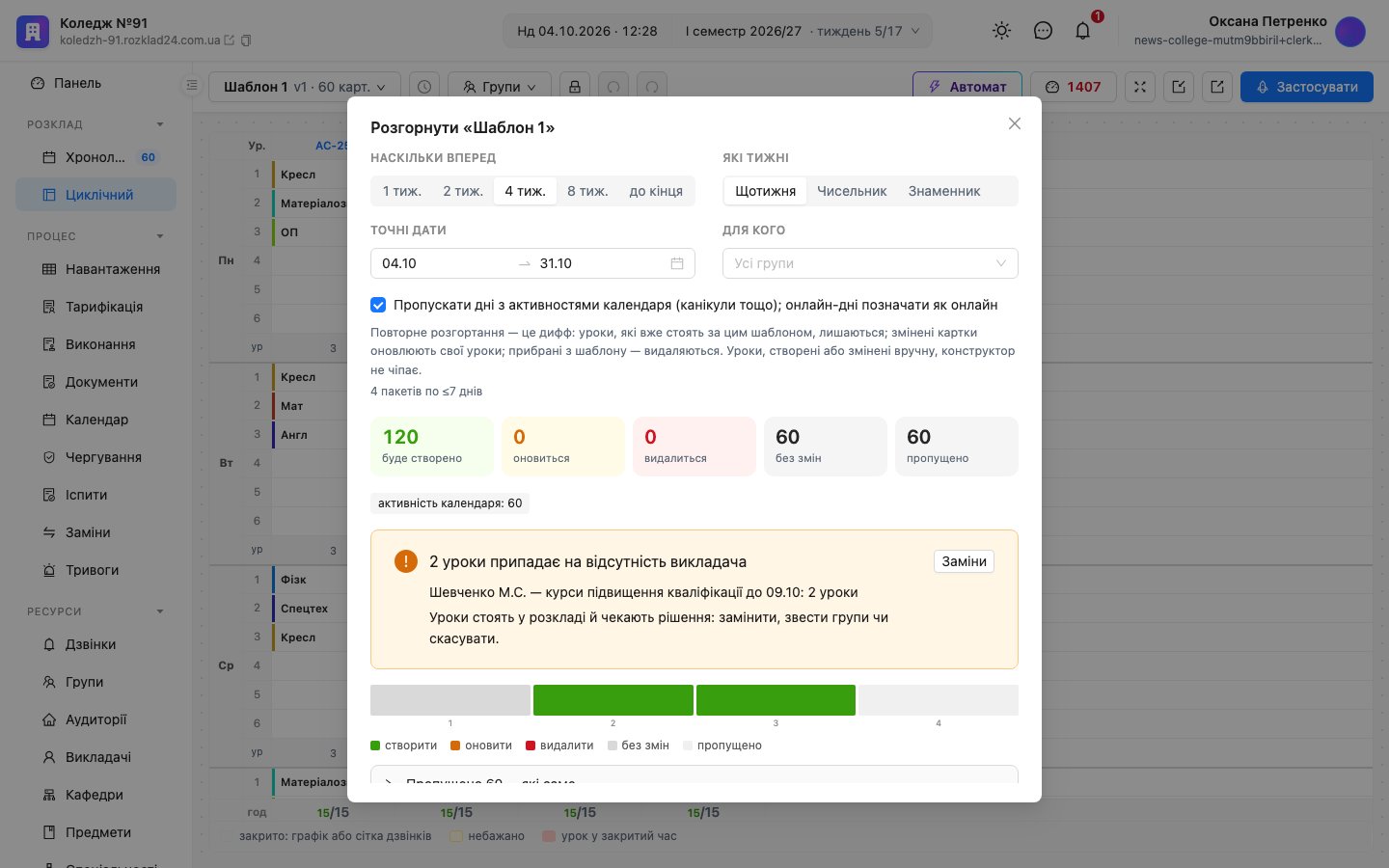Image resolution: width=1389 pixels, height=868 pixels.
Task: Open the «Усі групи» dropdown
Action: [870, 263]
